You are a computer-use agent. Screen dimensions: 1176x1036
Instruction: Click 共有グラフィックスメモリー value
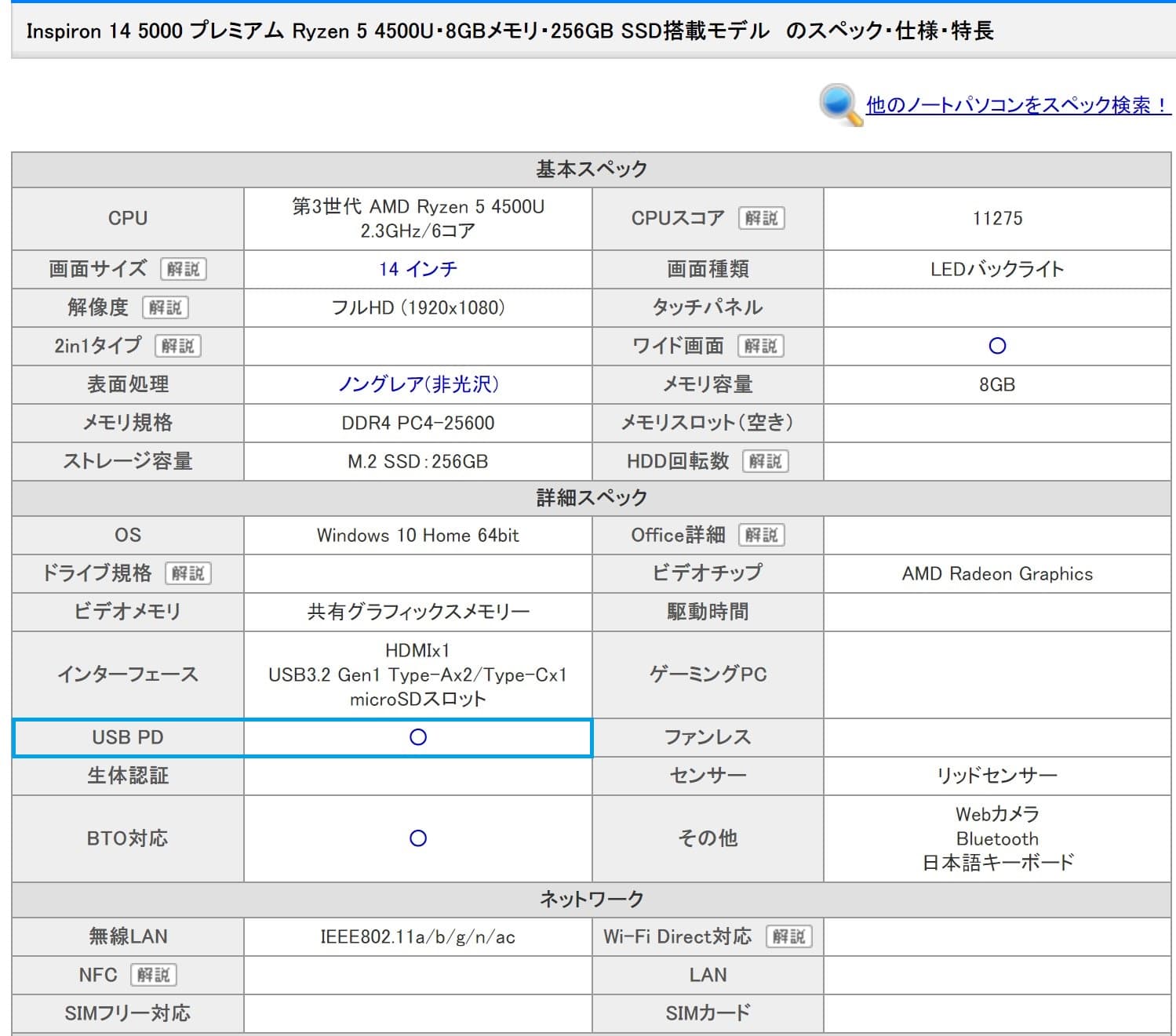(x=418, y=612)
